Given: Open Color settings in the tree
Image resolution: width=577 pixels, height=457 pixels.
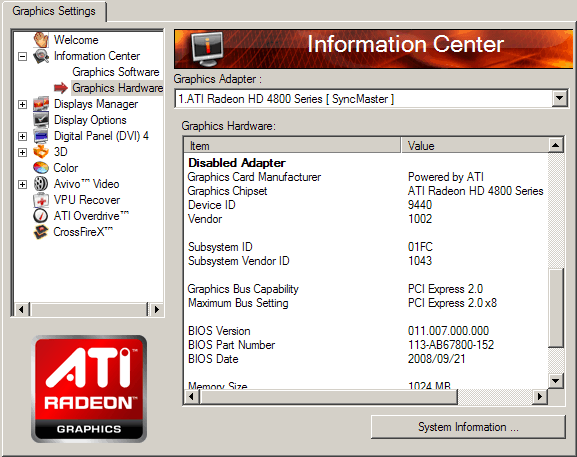Looking at the screenshot, I should [66, 168].
